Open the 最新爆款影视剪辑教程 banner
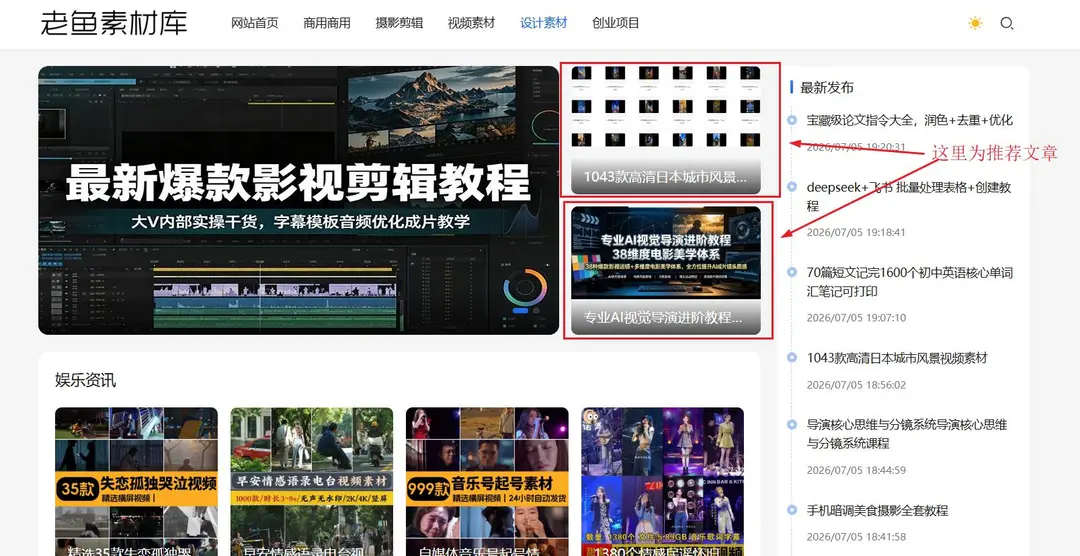 (298, 200)
